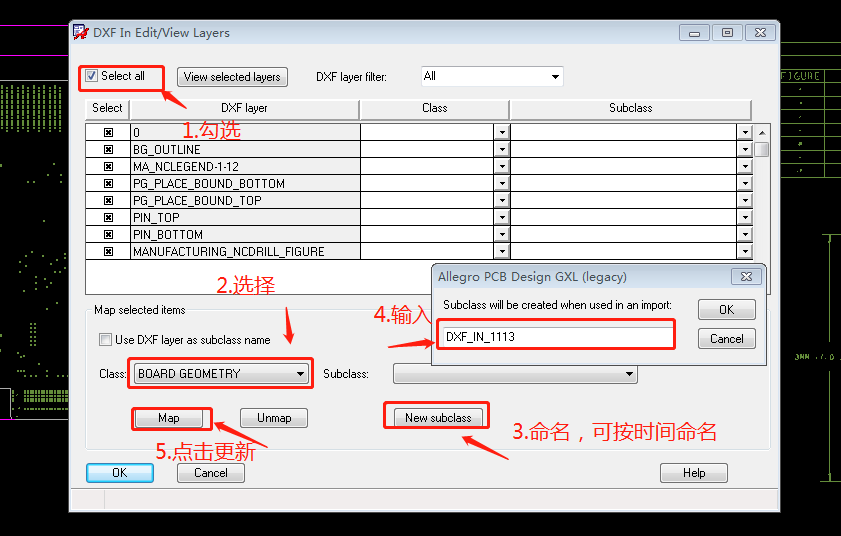This screenshot has height=536, width=841.
Task: Click View selected layers button
Action: click(x=232, y=77)
